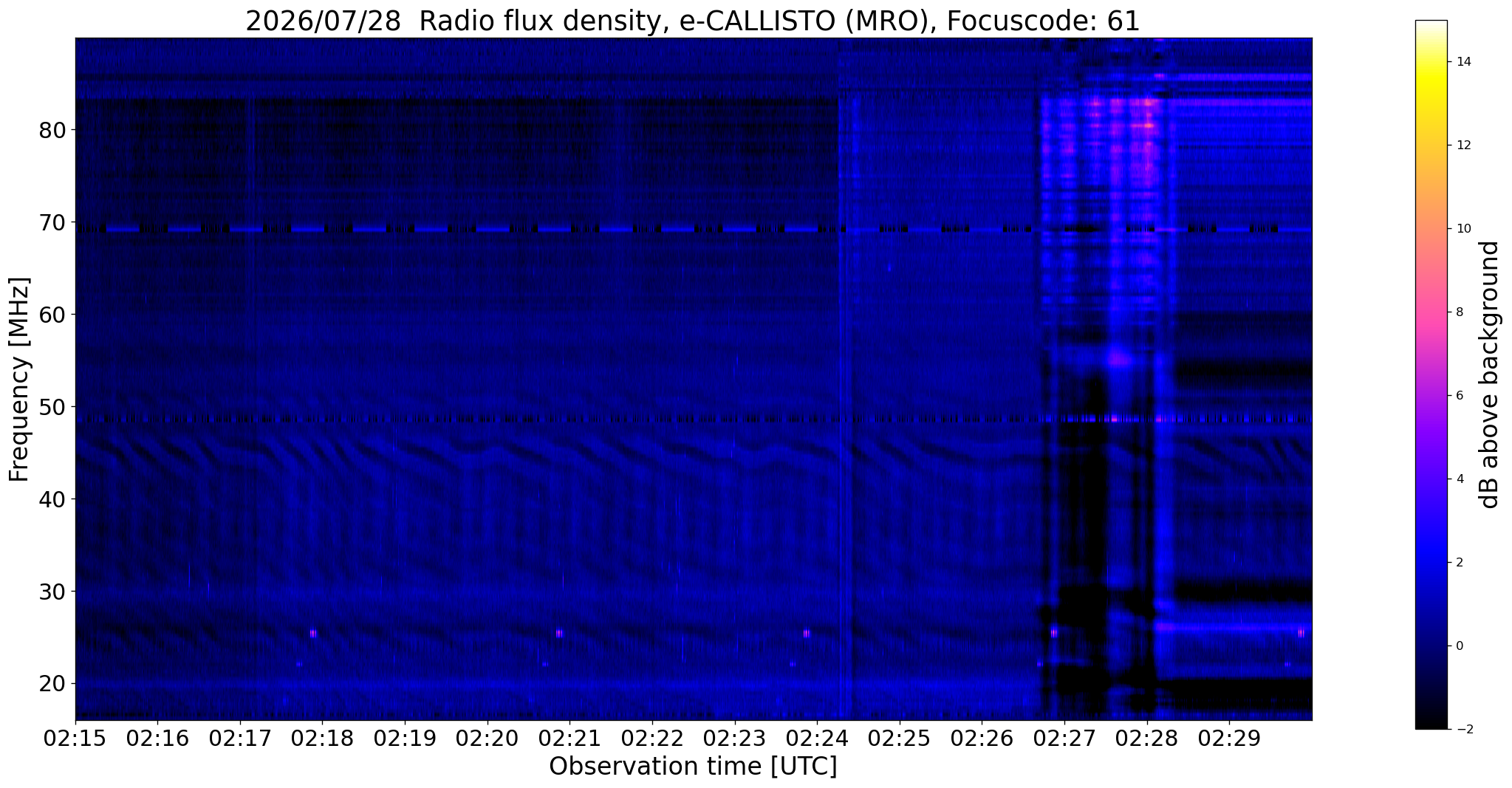Select the 02:15 time tick label

point(75,738)
